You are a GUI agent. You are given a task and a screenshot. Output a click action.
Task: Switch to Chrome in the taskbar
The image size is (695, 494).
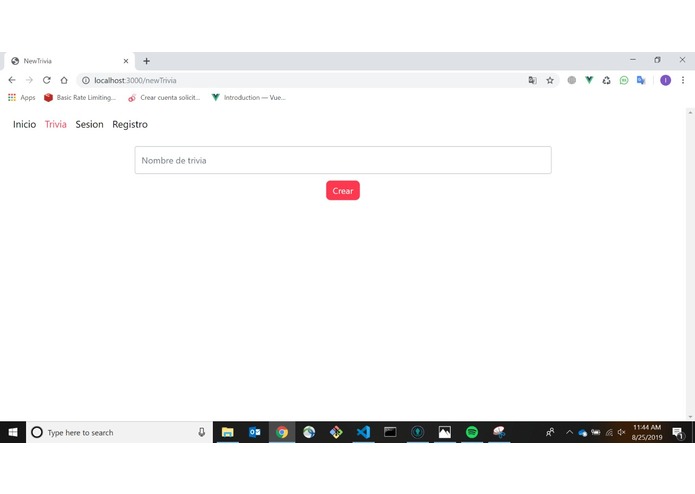282,432
